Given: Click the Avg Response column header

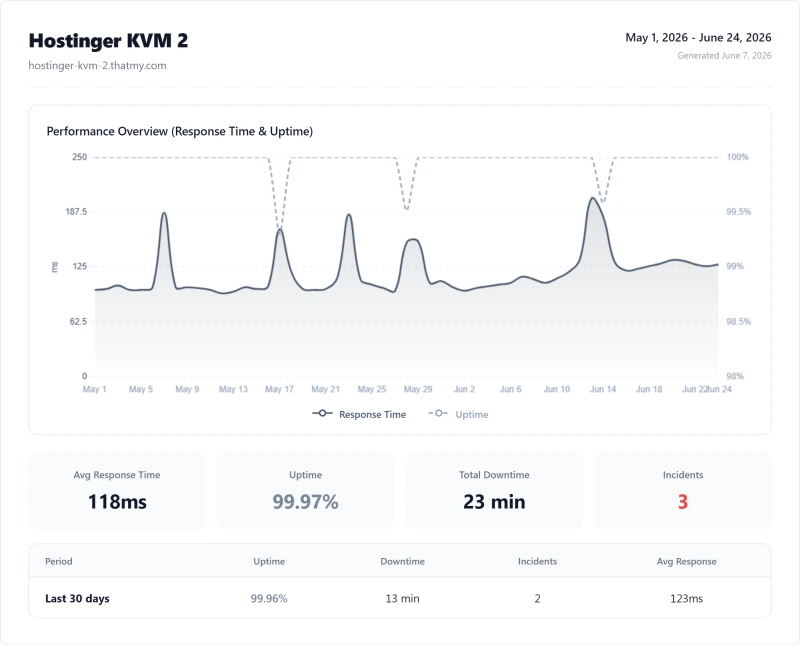Looking at the screenshot, I should pyautogui.click(x=686, y=561).
